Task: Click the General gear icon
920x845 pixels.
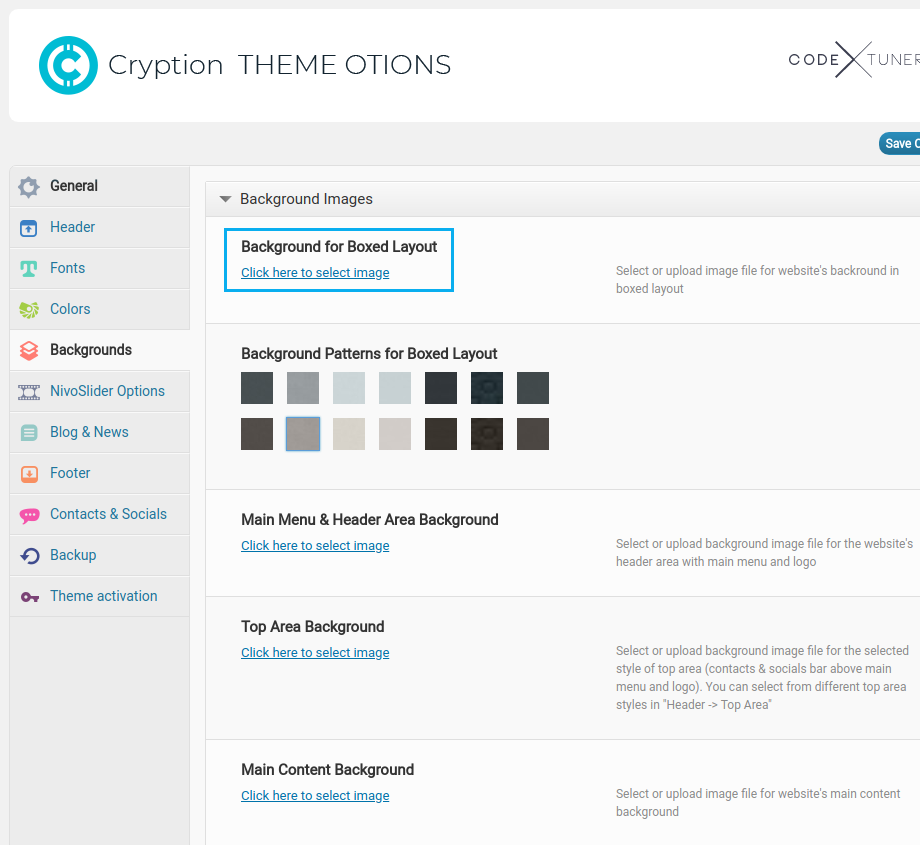Action: click(x=29, y=187)
